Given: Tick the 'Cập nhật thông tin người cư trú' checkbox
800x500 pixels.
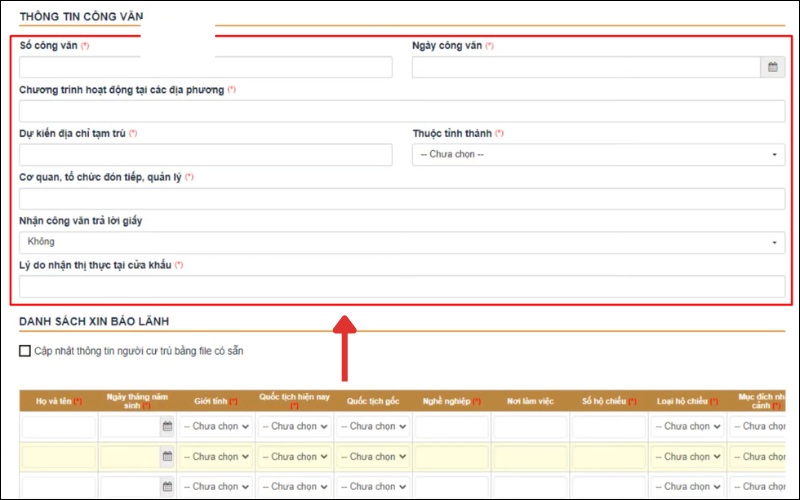Looking at the screenshot, I should point(25,351).
